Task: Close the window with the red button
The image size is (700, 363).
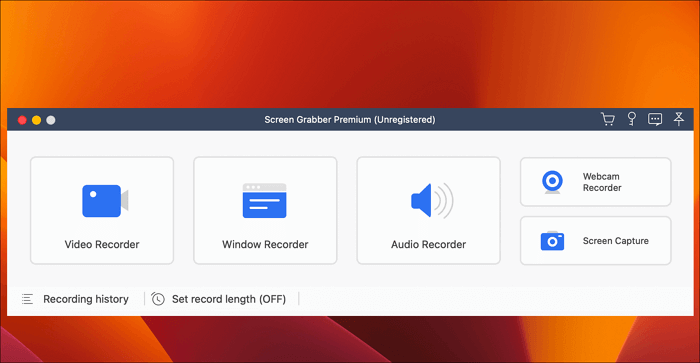Action: click(x=22, y=120)
